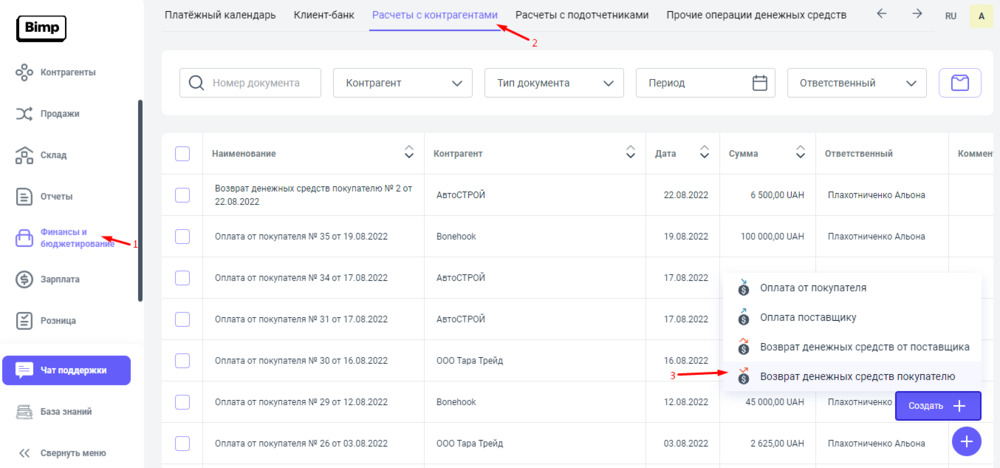Expand the Контрагент filter dropdown
Image resolution: width=1000 pixels, height=468 pixels.
point(402,83)
